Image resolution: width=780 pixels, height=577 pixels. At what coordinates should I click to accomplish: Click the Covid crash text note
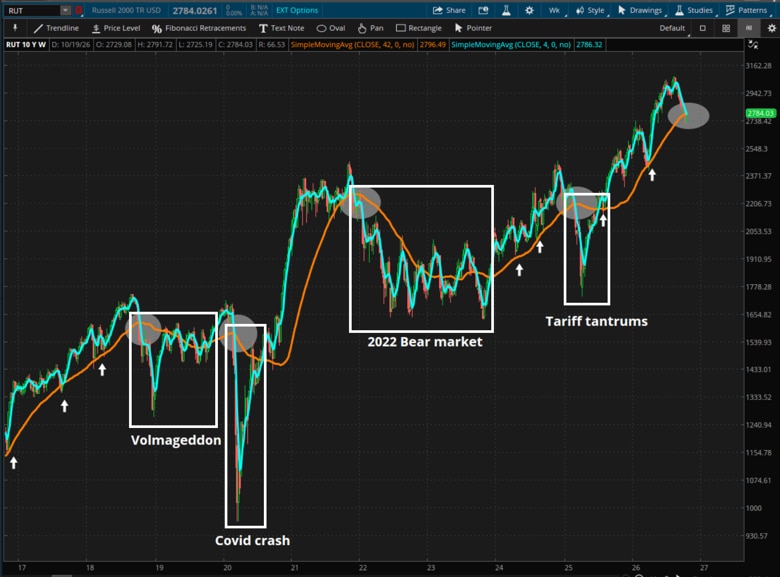[252, 541]
